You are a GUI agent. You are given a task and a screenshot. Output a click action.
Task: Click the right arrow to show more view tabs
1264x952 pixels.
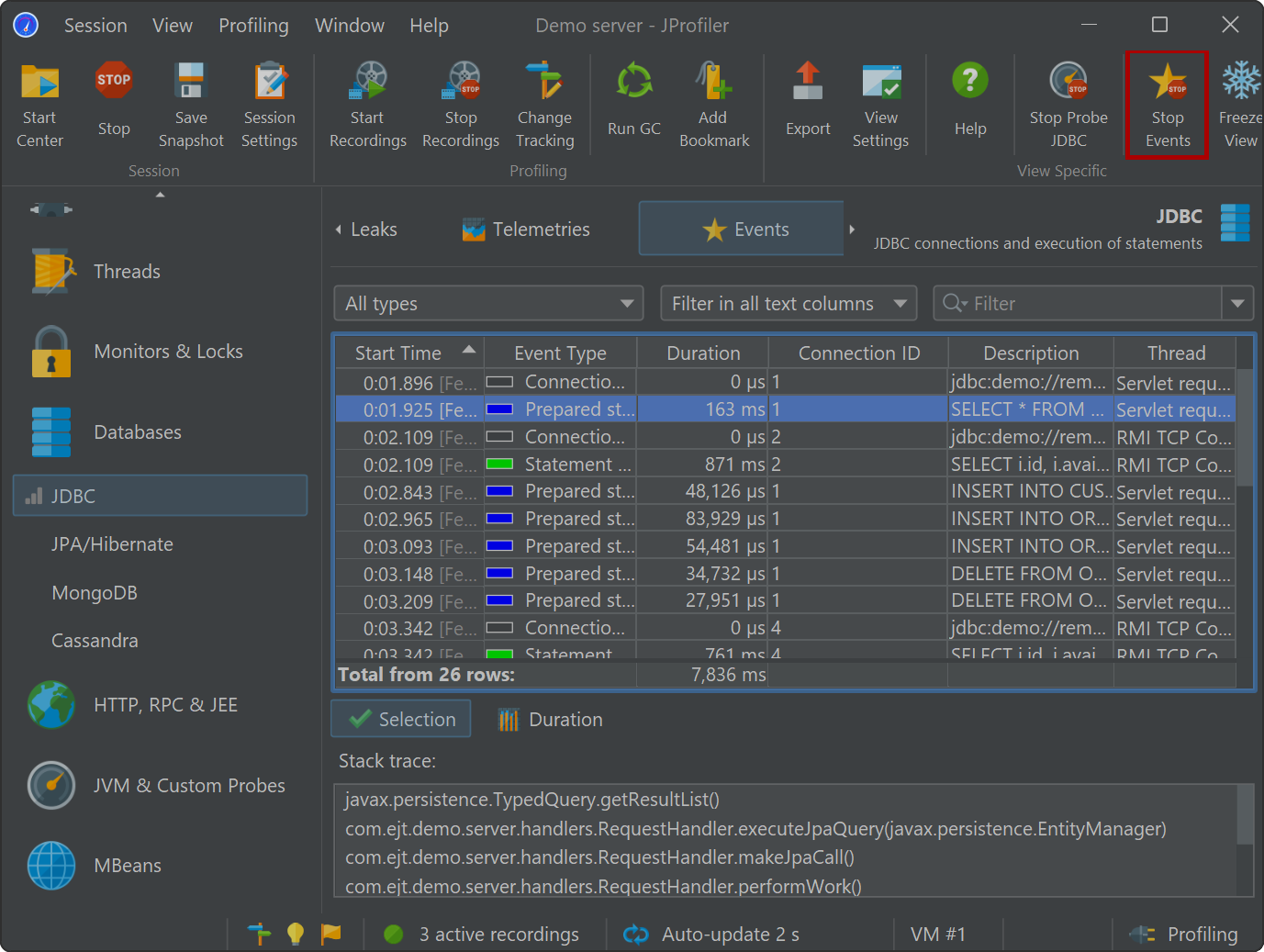[x=852, y=230]
